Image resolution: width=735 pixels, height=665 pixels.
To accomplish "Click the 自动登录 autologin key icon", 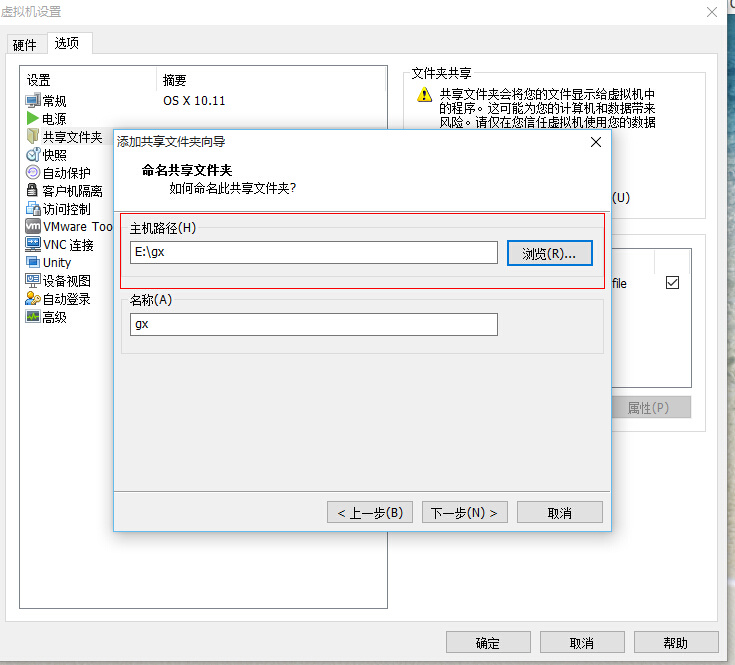I will point(33,298).
